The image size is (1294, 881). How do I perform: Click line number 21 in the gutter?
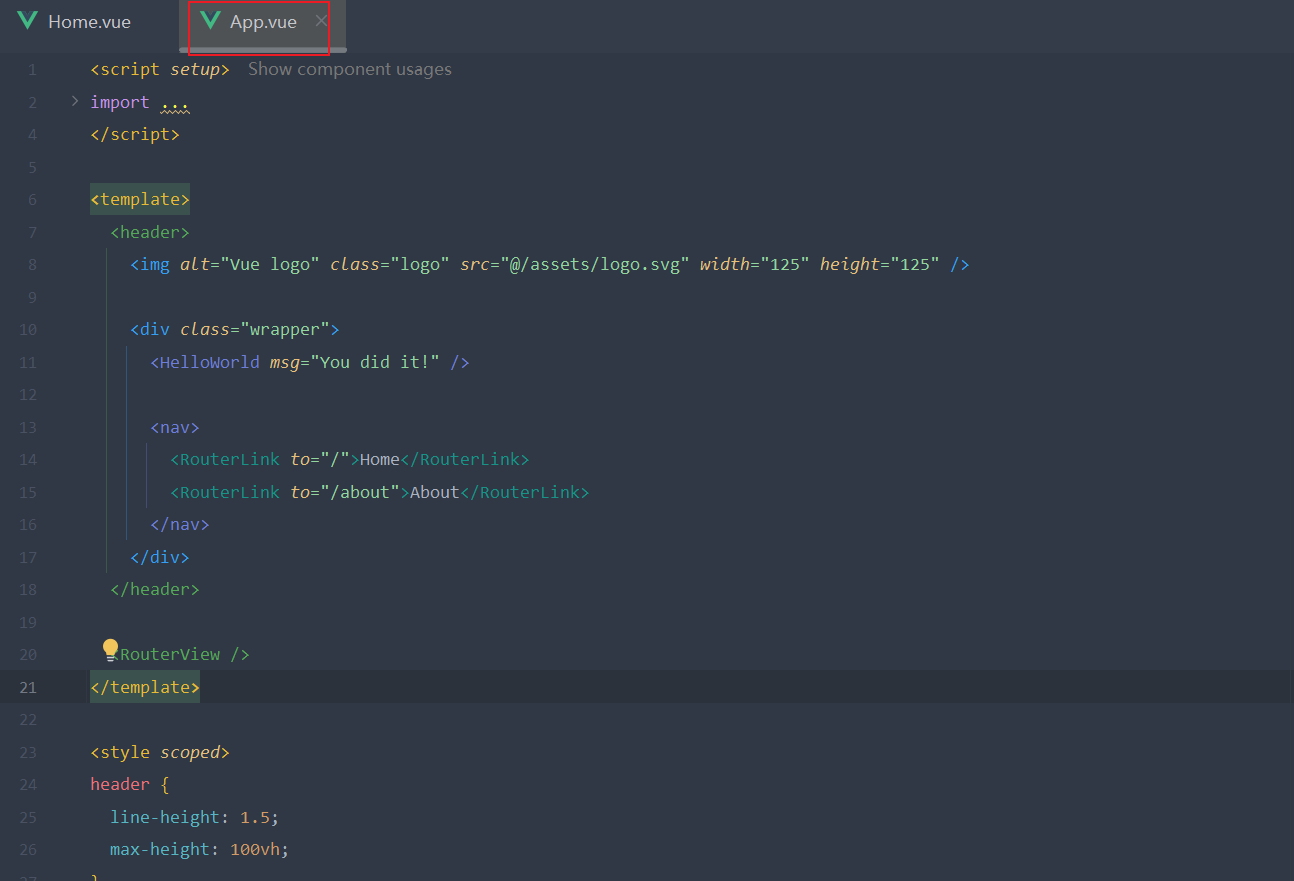click(x=28, y=687)
